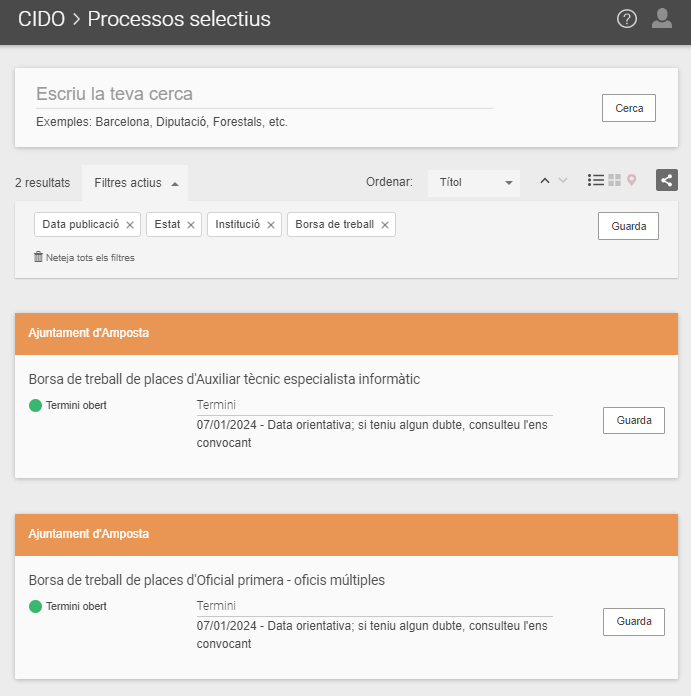This screenshot has width=691, height=696.
Task: Click the Cerca search button
Action: [628, 108]
